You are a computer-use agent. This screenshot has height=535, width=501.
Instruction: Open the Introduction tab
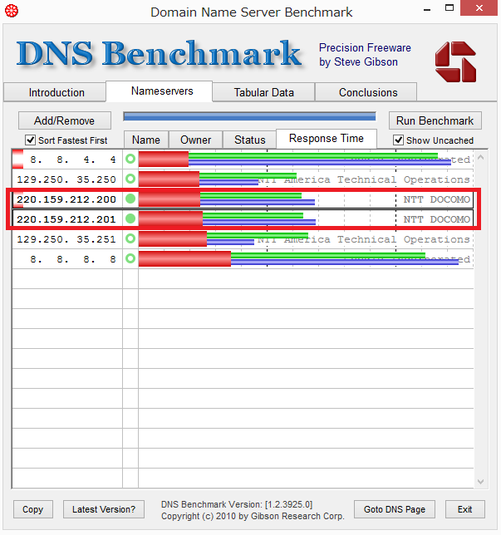pyautogui.click(x=55, y=92)
